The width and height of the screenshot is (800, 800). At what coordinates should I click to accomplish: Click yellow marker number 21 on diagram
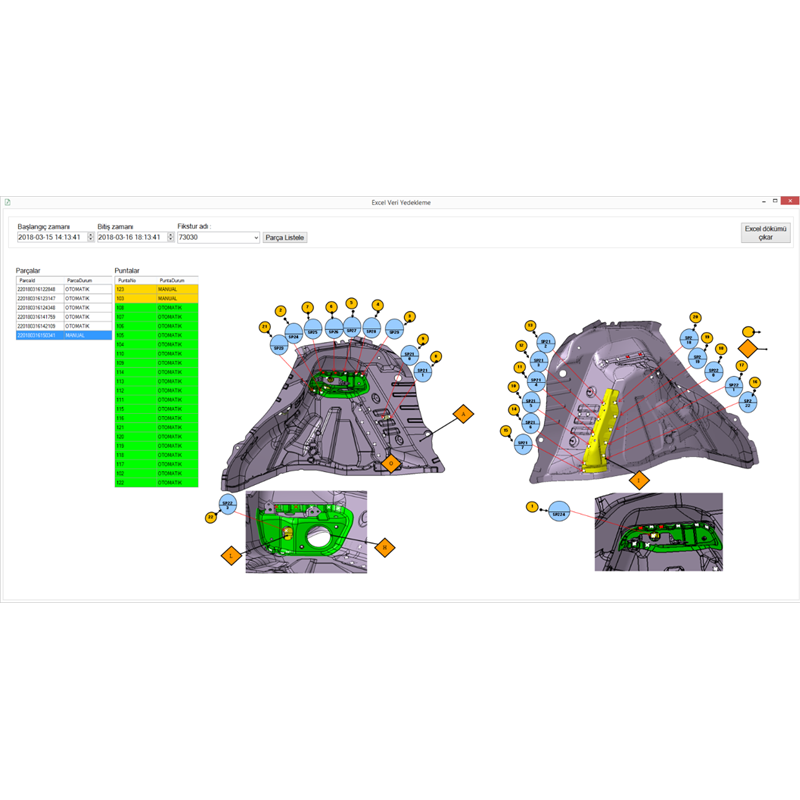(264, 327)
